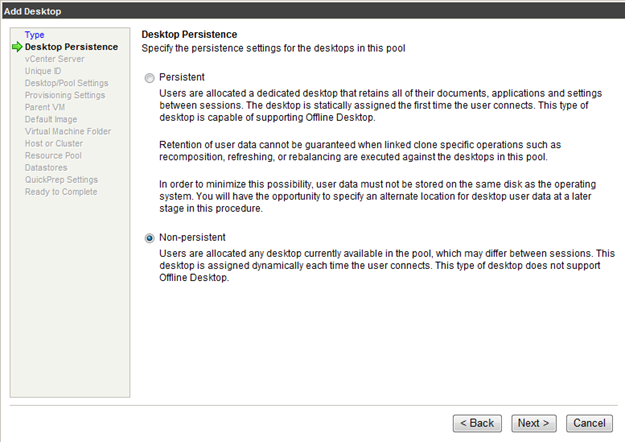The height and width of the screenshot is (442, 625).
Task: Select the Provisioning Settings step
Action: [65, 95]
